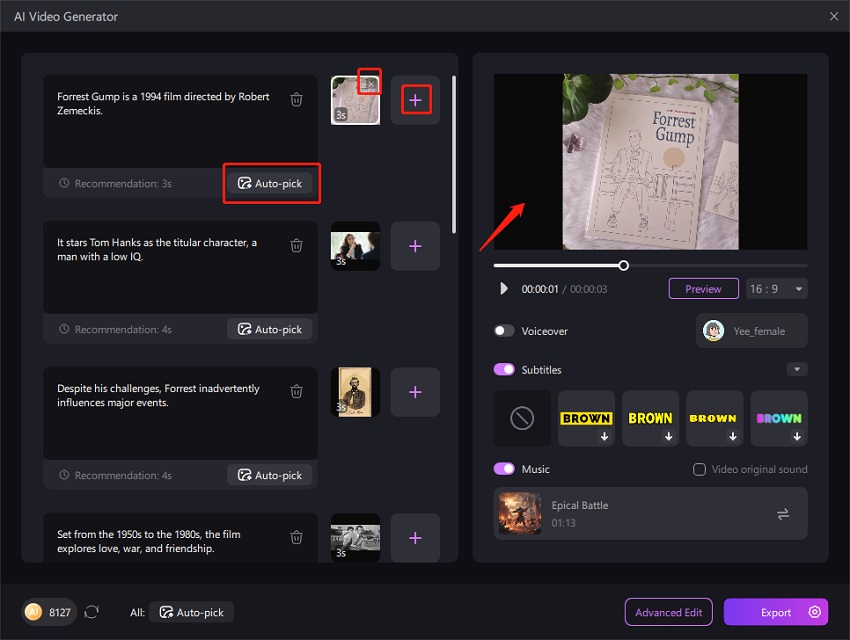Screen dimensions: 850x640
Task: Edit the 'Despite his challenges' script text
Action: click(158, 395)
